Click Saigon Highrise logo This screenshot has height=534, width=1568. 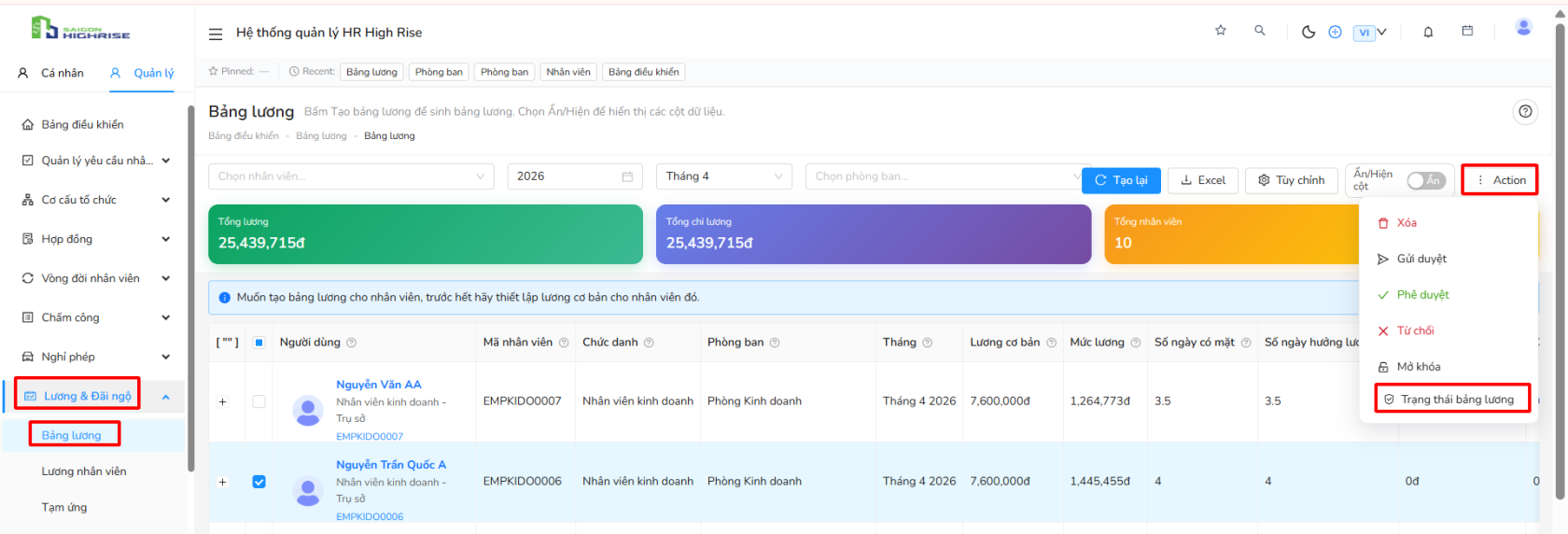click(80, 29)
